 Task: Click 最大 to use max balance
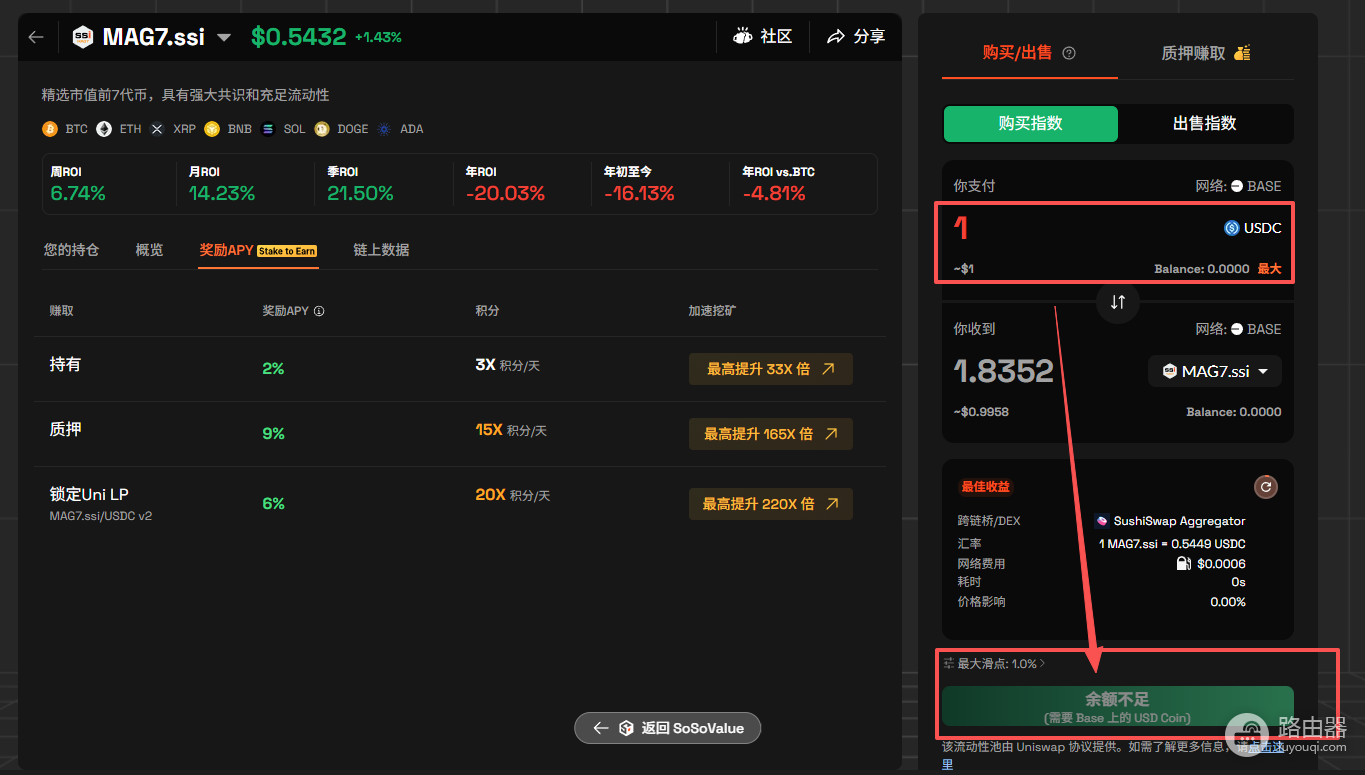[x=1269, y=269]
